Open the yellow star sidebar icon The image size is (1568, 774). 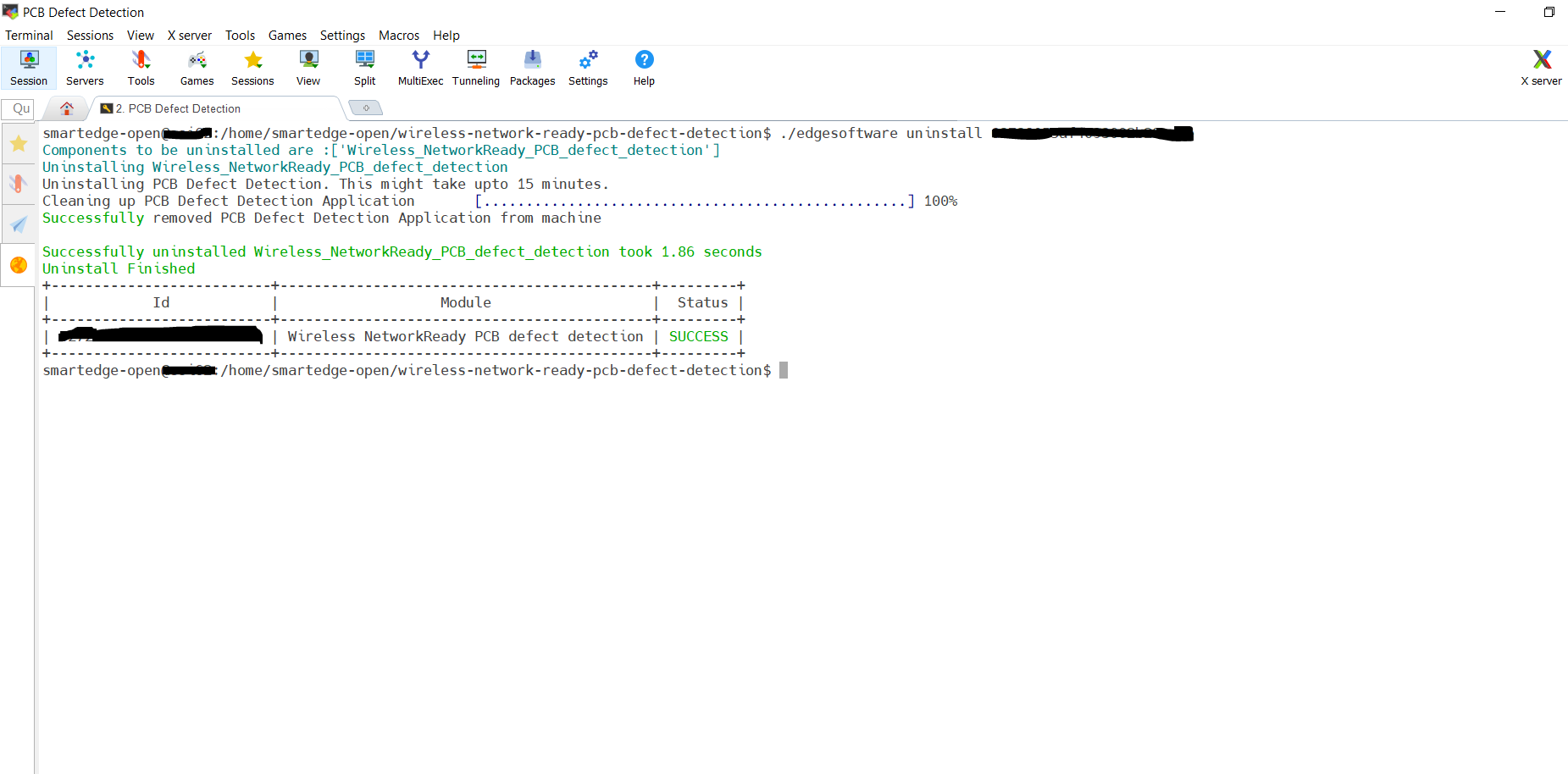(19, 144)
